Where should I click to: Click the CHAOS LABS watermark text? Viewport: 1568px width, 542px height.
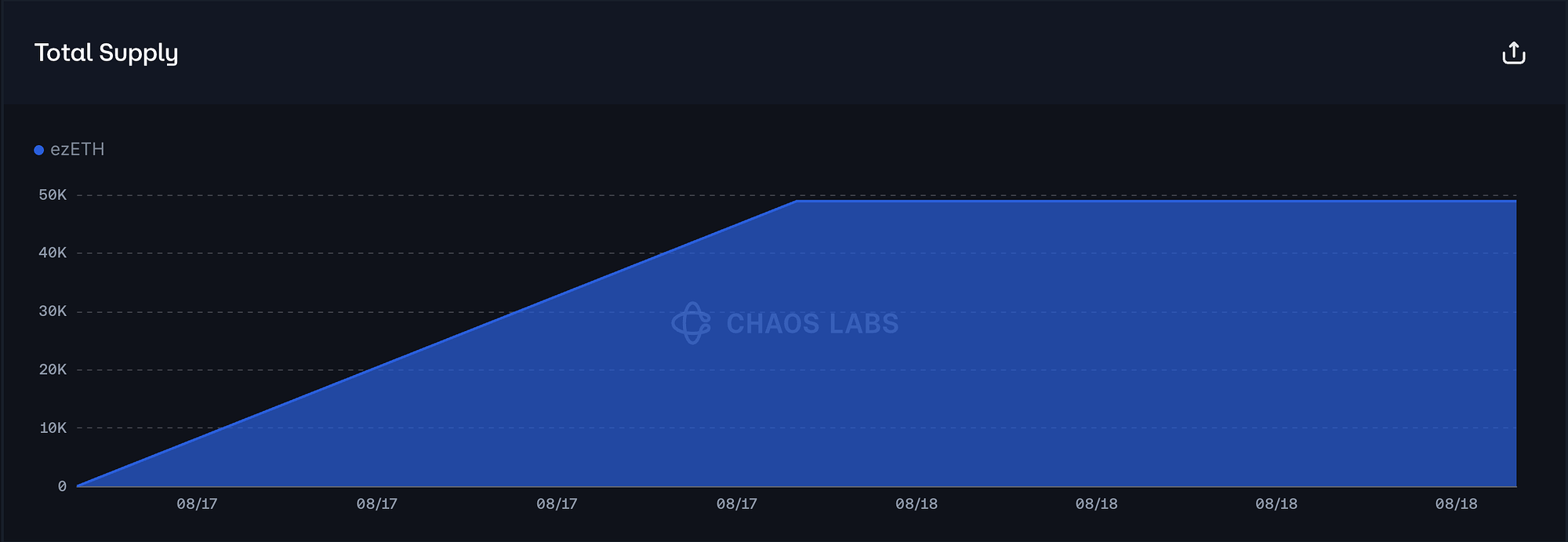tap(812, 324)
